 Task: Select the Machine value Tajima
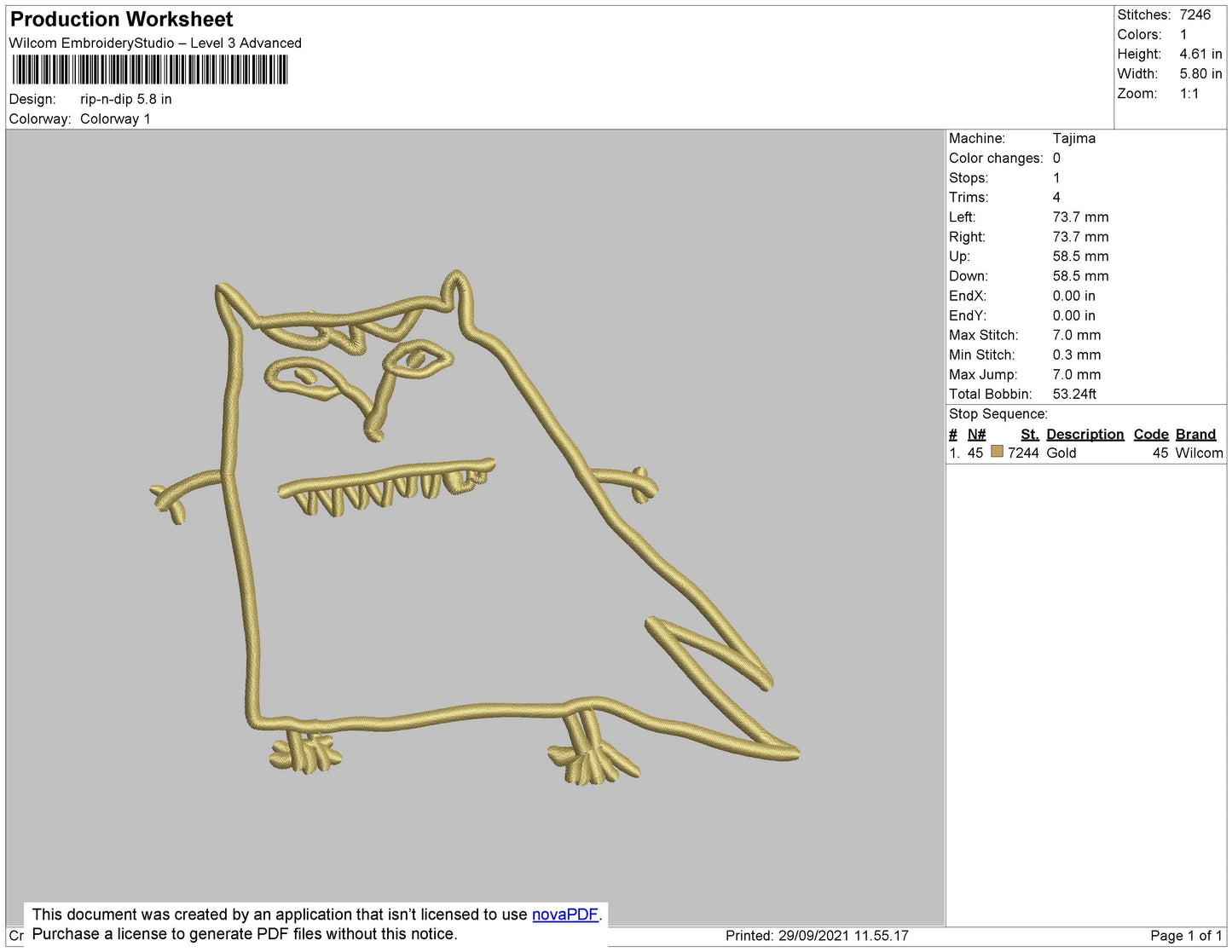pos(1074,138)
